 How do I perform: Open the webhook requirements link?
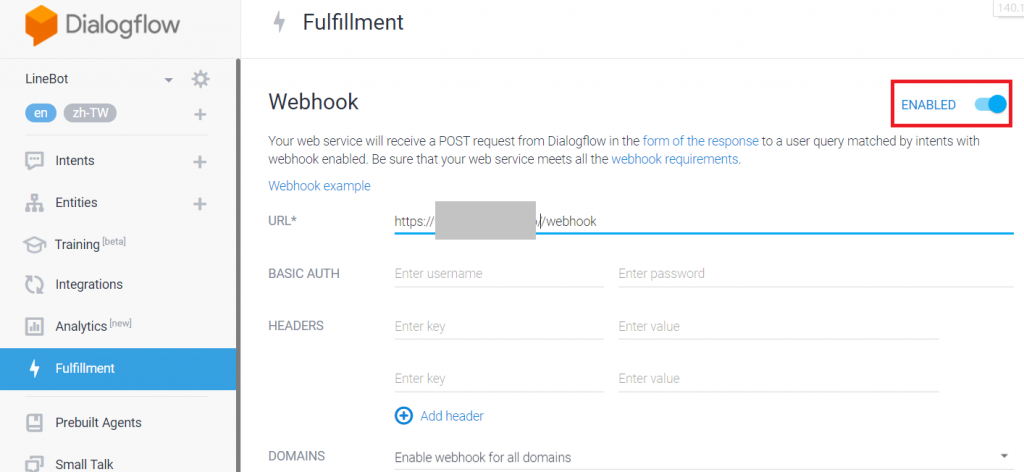(x=675, y=159)
